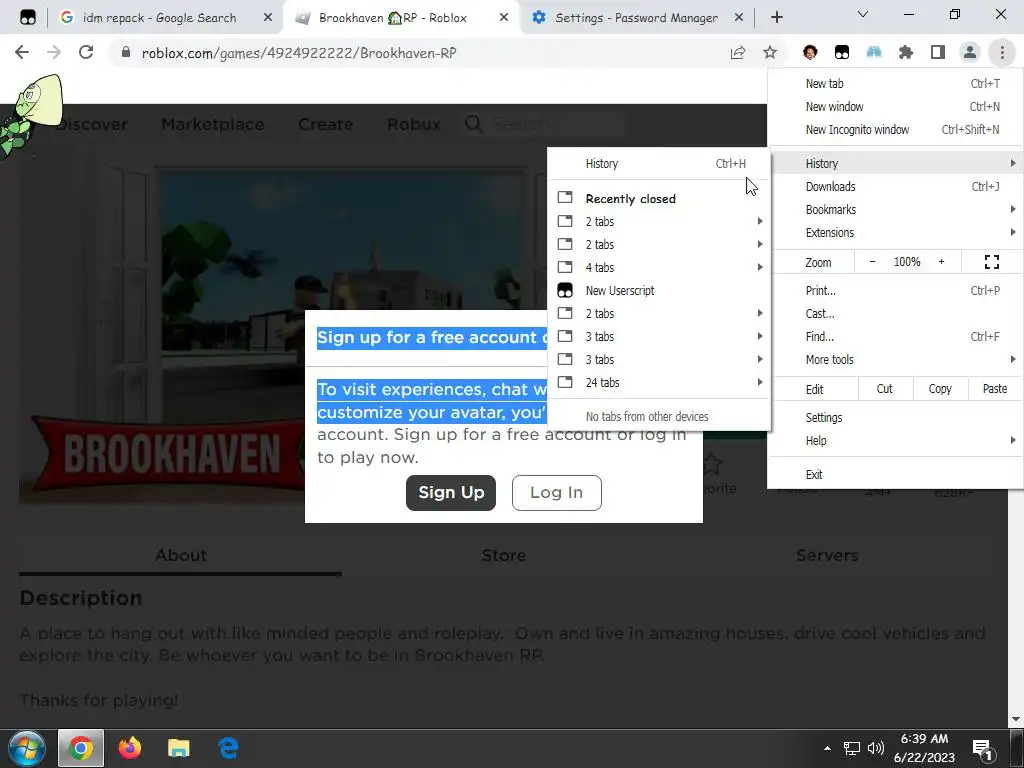This screenshot has height=768, width=1024.
Task: Select New window menu item
Action: (x=895, y=106)
